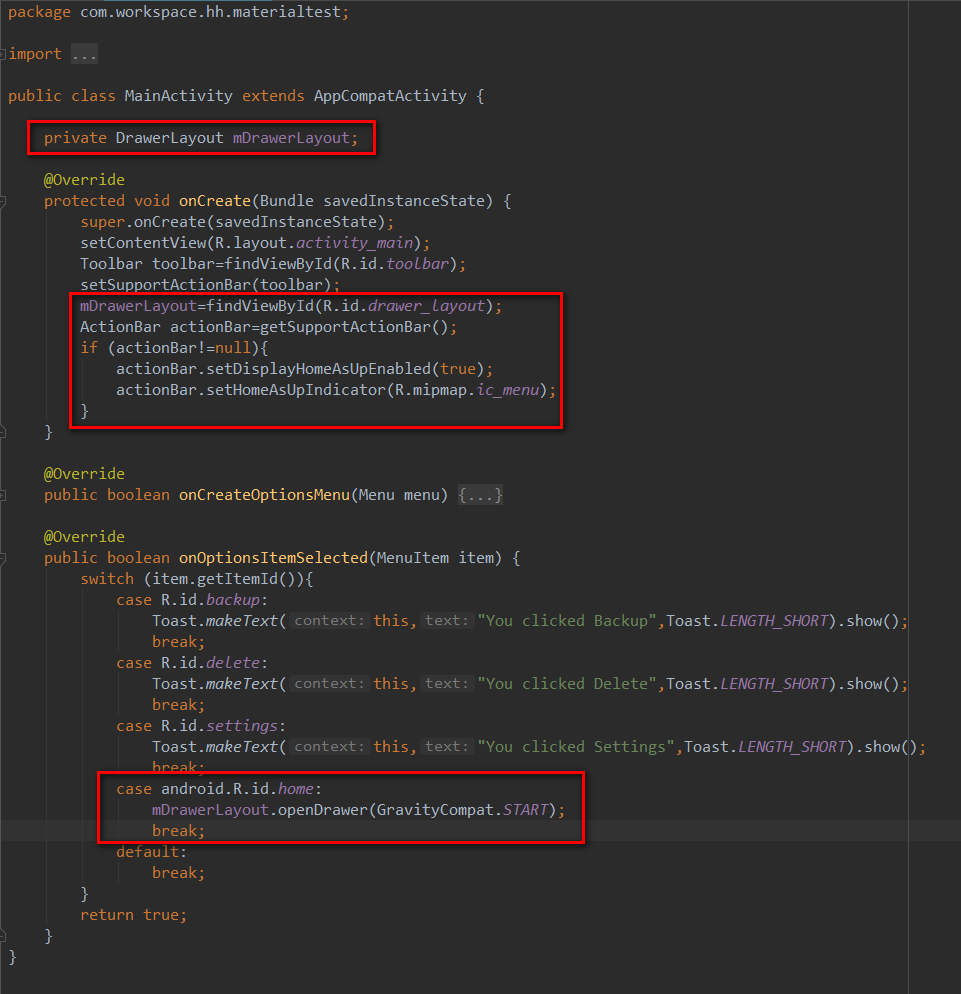
Task: Click the 'return true;' statement
Action: 134,915
